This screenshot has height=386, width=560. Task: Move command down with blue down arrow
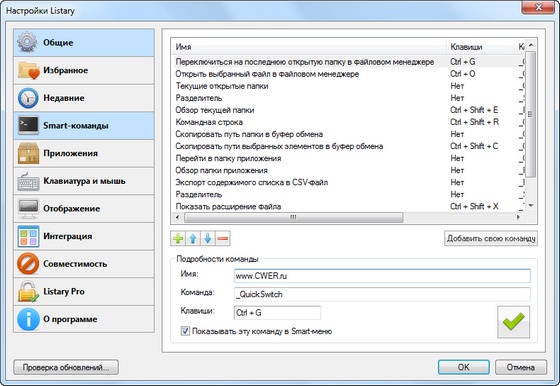tap(208, 239)
